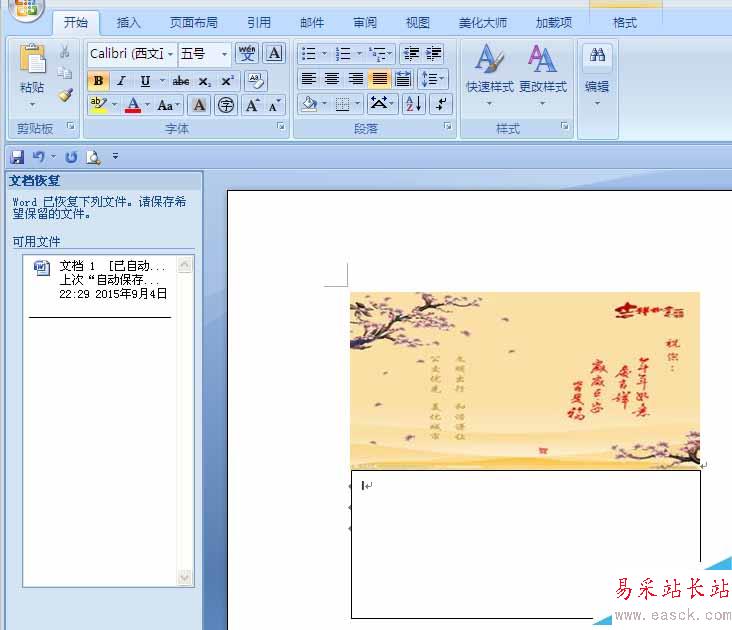Apply red font color
Screen dimensions: 732x630
[x=133, y=105]
